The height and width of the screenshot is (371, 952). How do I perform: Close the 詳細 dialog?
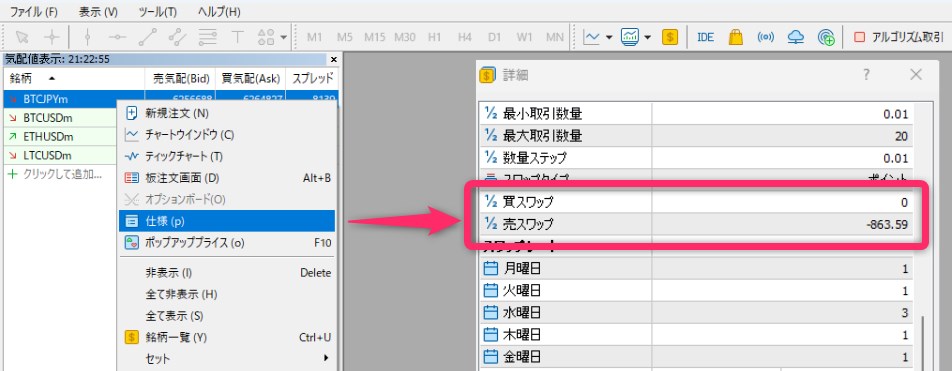(x=916, y=75)
